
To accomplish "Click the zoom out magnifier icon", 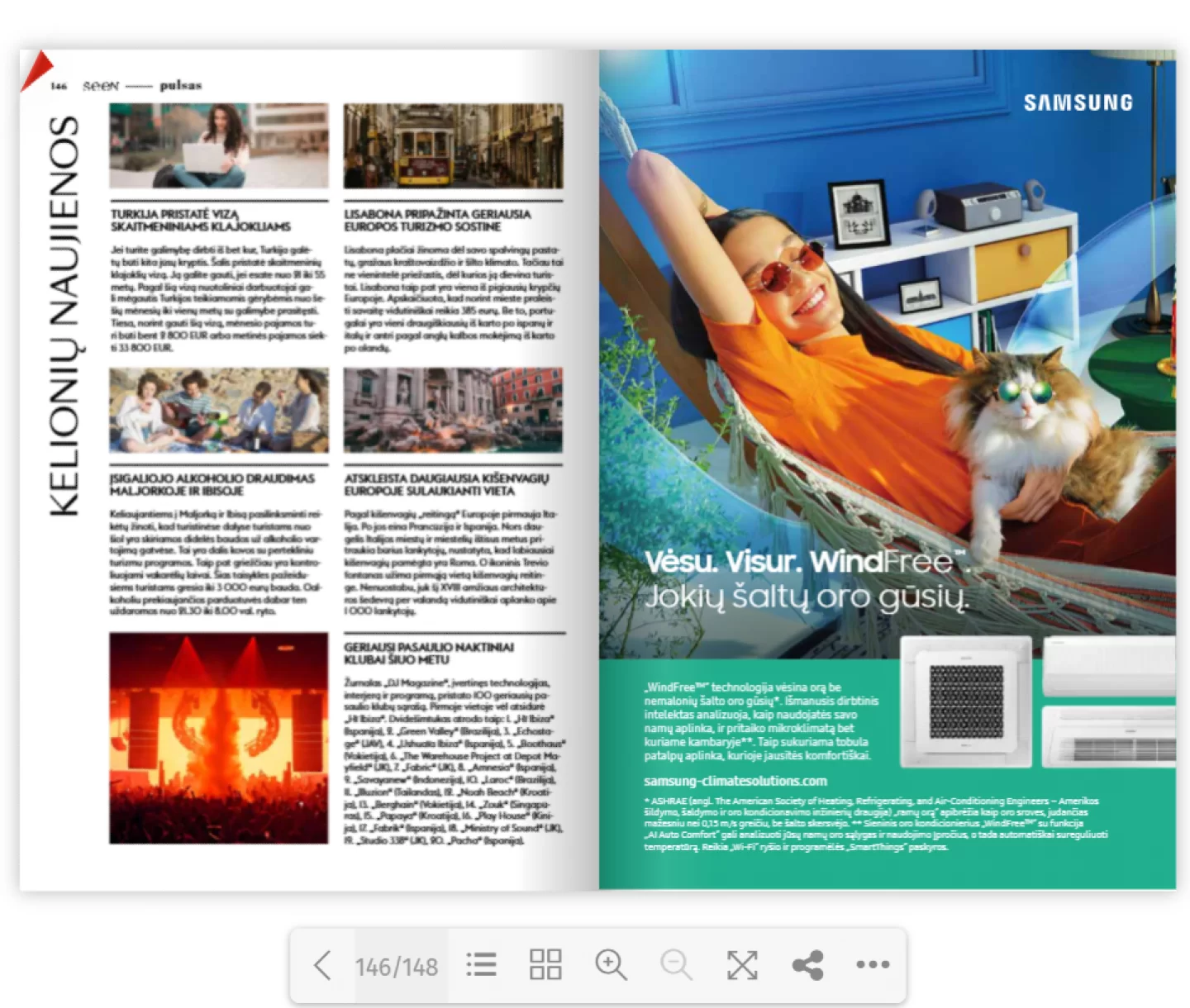I will pos(676,965).
